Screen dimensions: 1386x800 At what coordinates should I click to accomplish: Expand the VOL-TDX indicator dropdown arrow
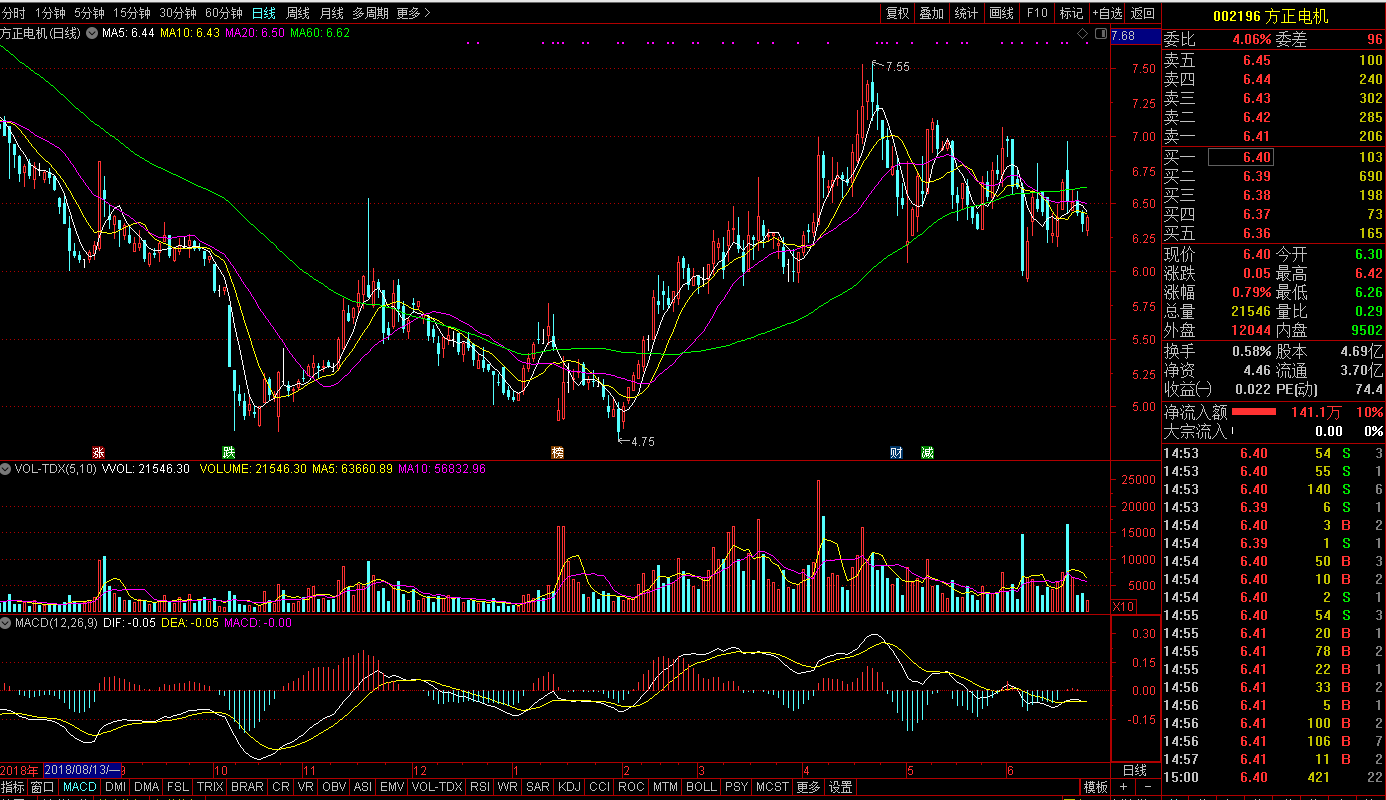(7, 468)
